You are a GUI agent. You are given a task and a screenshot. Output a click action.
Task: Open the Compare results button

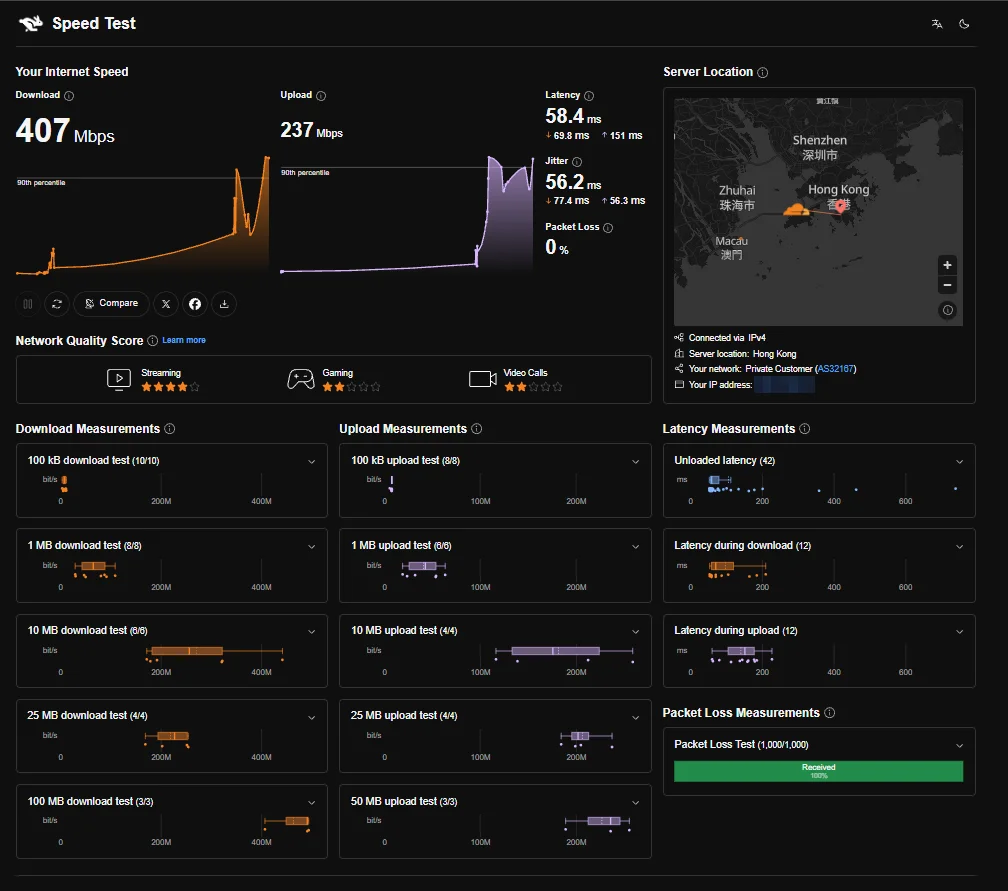pyautogui.click(x=111, y=303)
